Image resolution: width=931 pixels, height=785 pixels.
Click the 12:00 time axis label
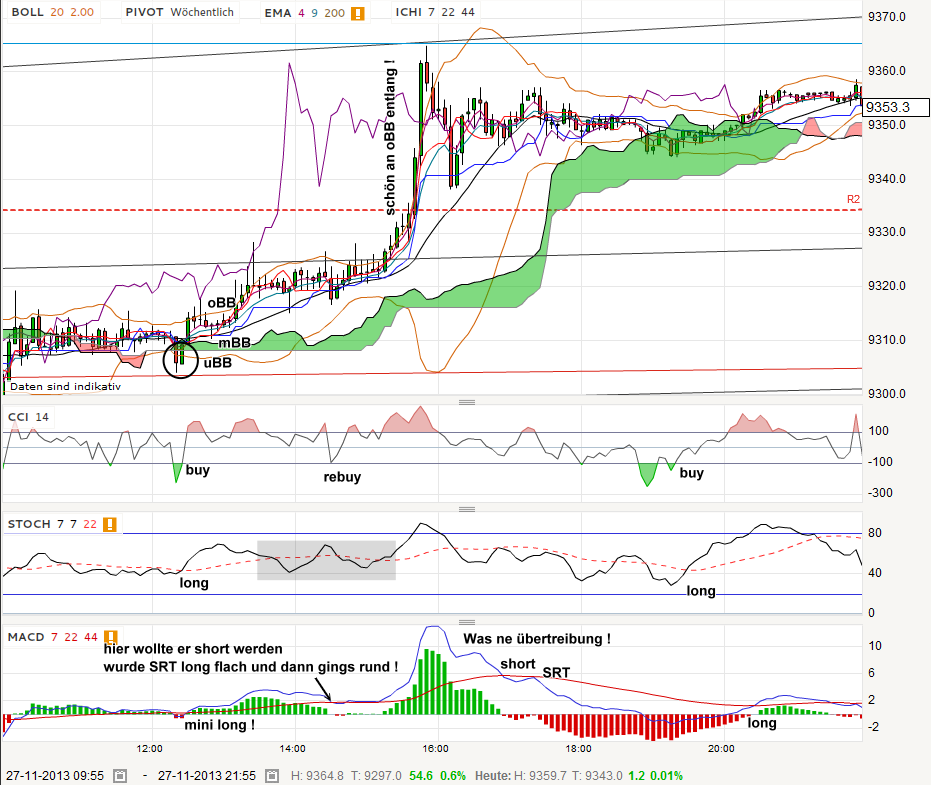pos(149,749)
